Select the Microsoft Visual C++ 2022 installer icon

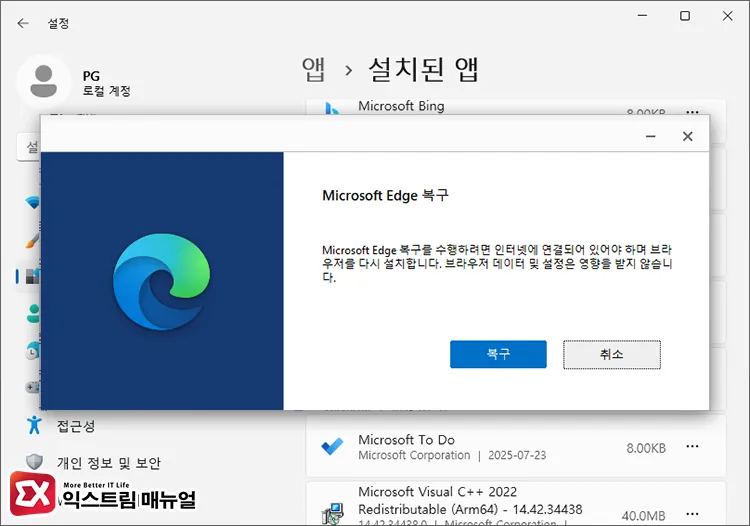(332, 514)
